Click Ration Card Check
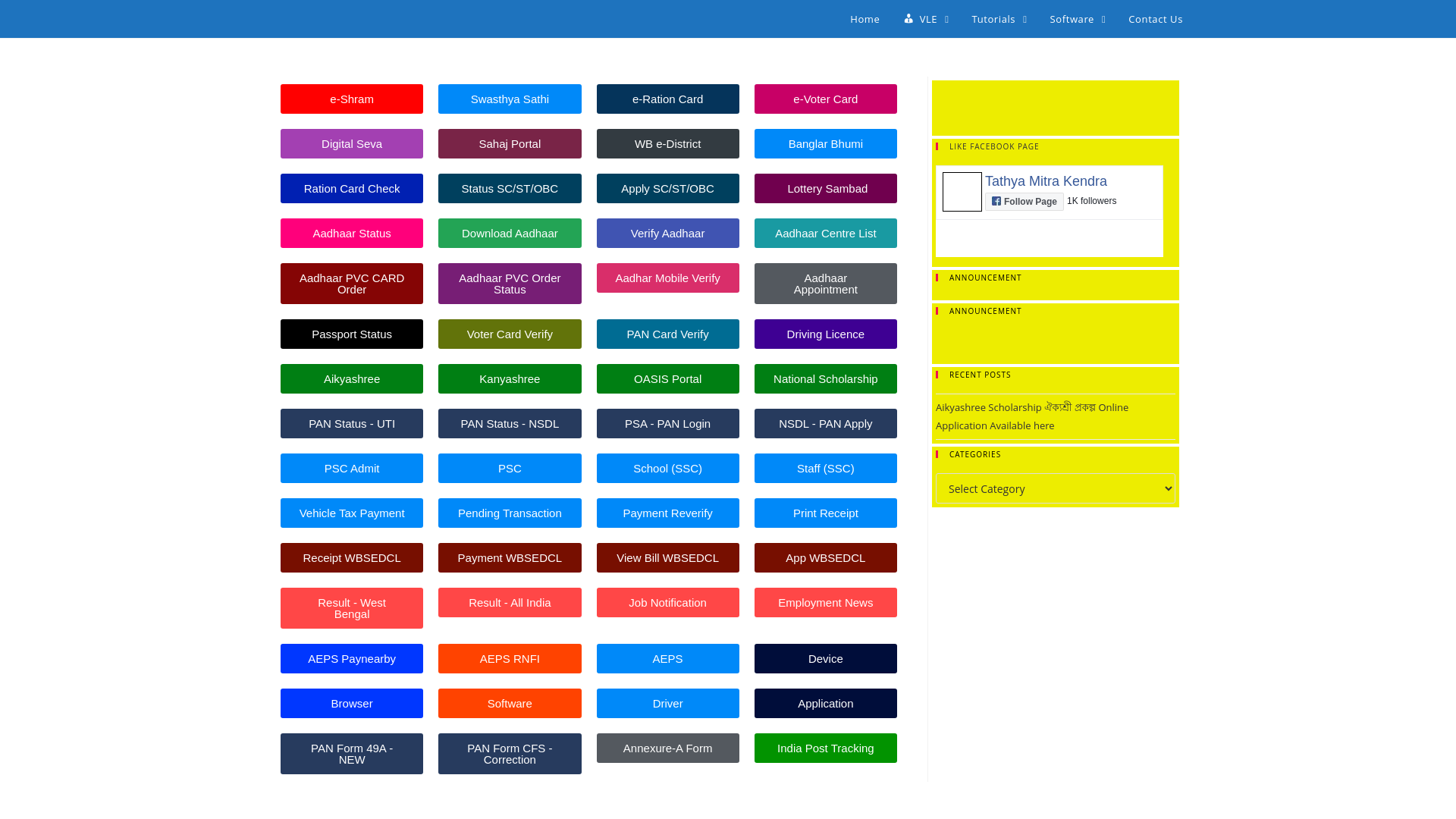1456x819 pixels. coord(352,189)
